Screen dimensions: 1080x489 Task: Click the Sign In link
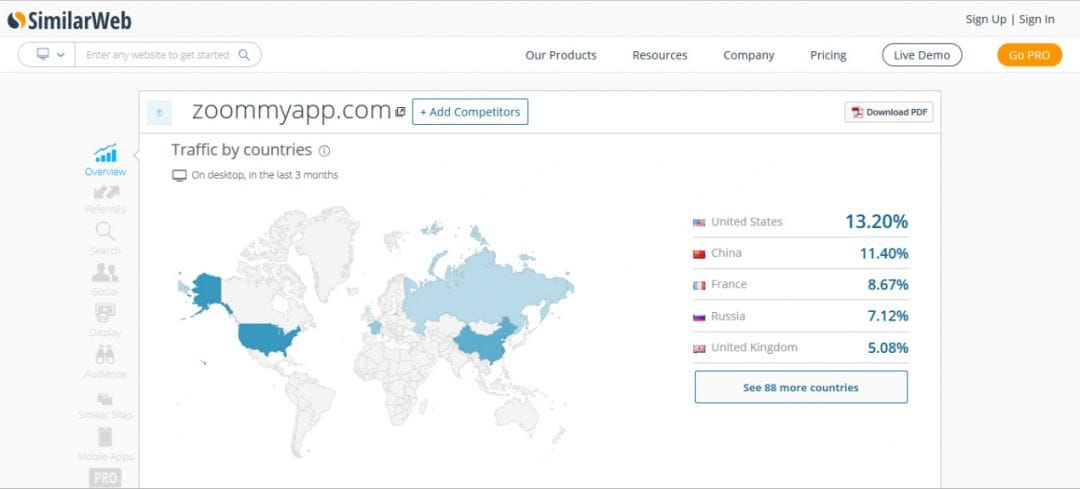tap(1036, 19)
